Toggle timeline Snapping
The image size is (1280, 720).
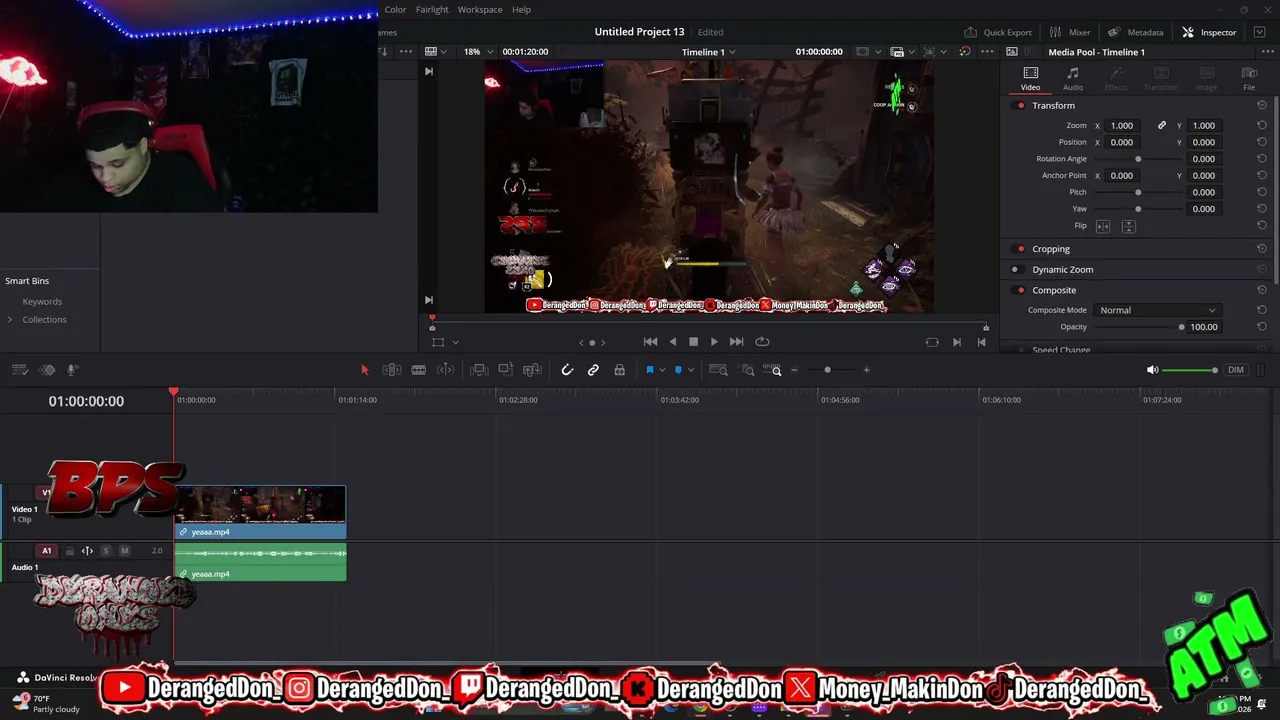coord(567,370)
